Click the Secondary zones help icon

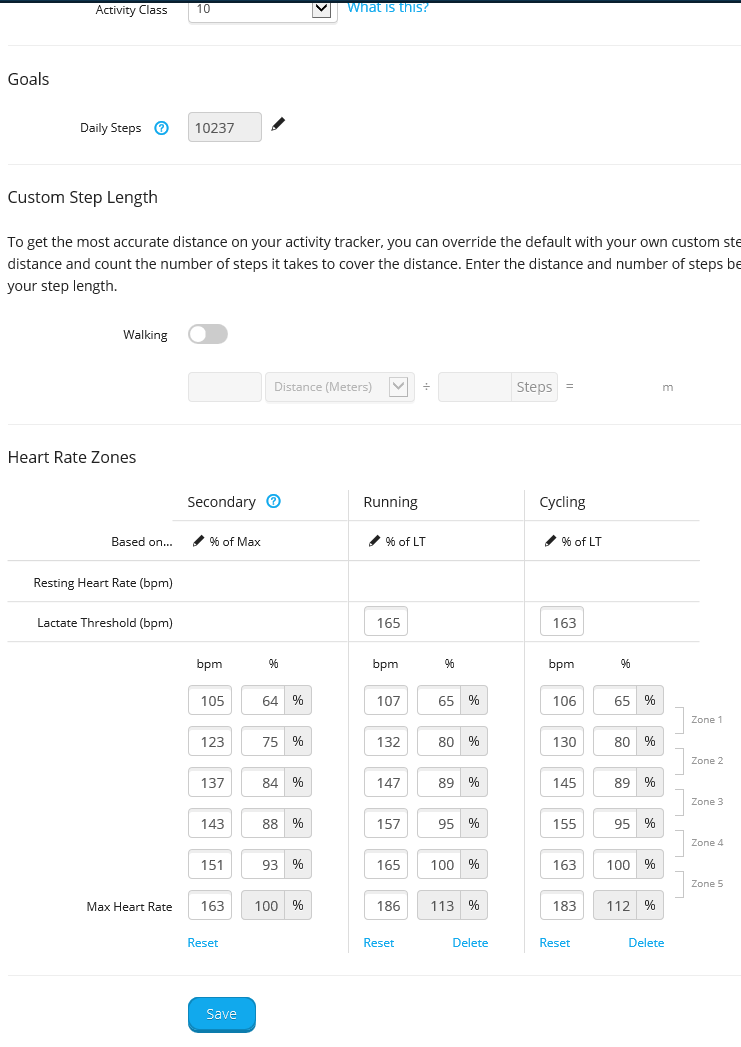(273, 502)
